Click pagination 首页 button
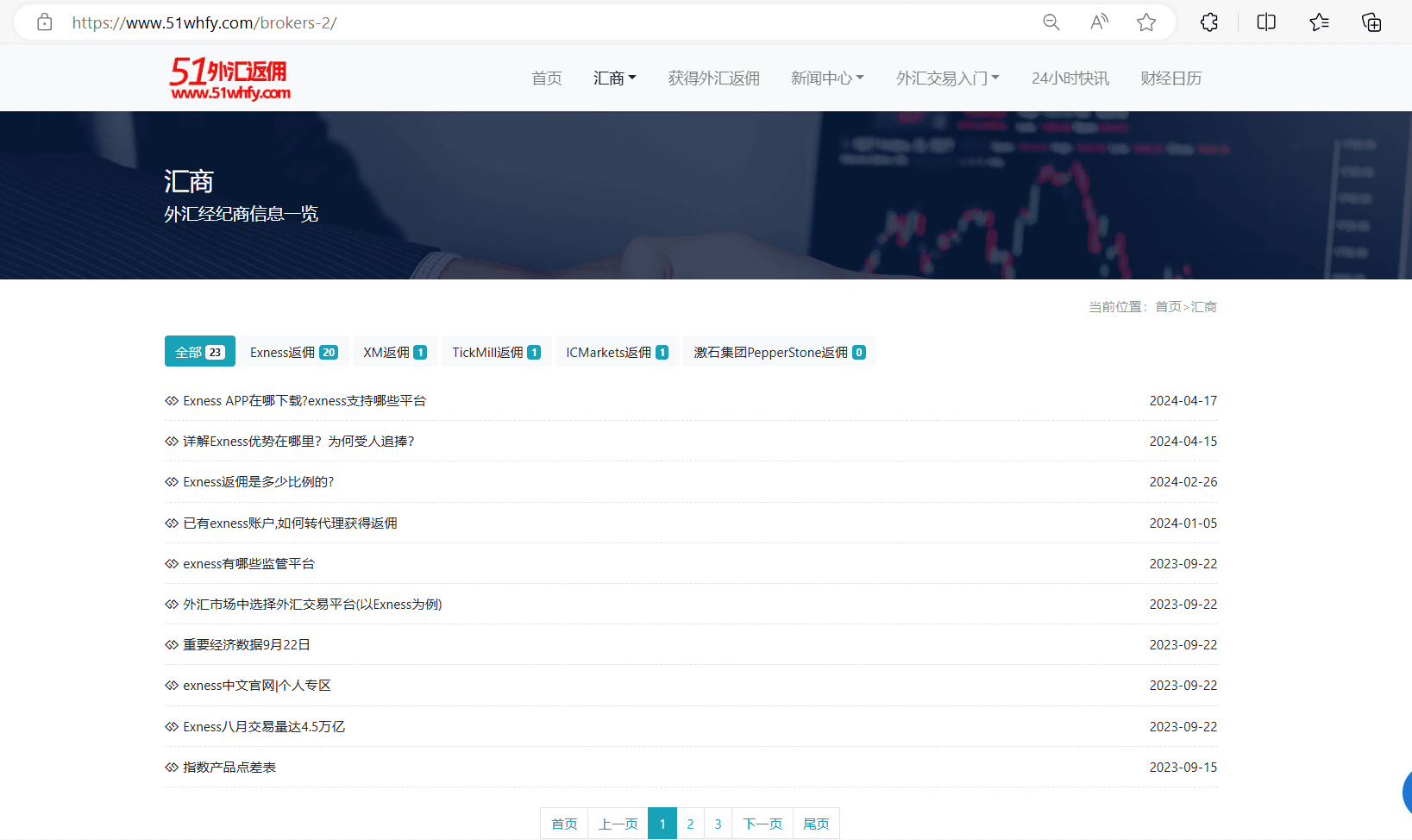This screenshot has height=840, width=1412. 564,824
